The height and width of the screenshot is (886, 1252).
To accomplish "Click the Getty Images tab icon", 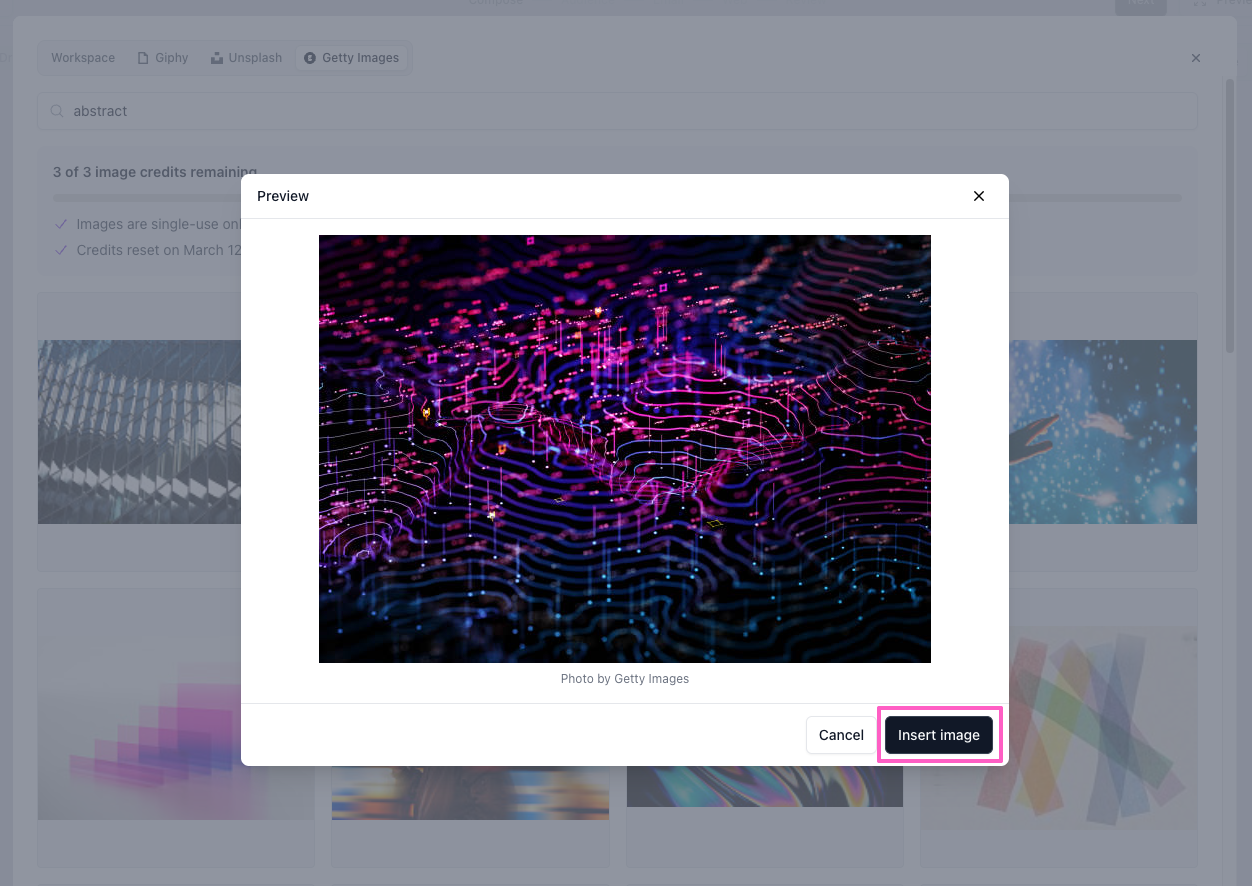I will point(310,58).
